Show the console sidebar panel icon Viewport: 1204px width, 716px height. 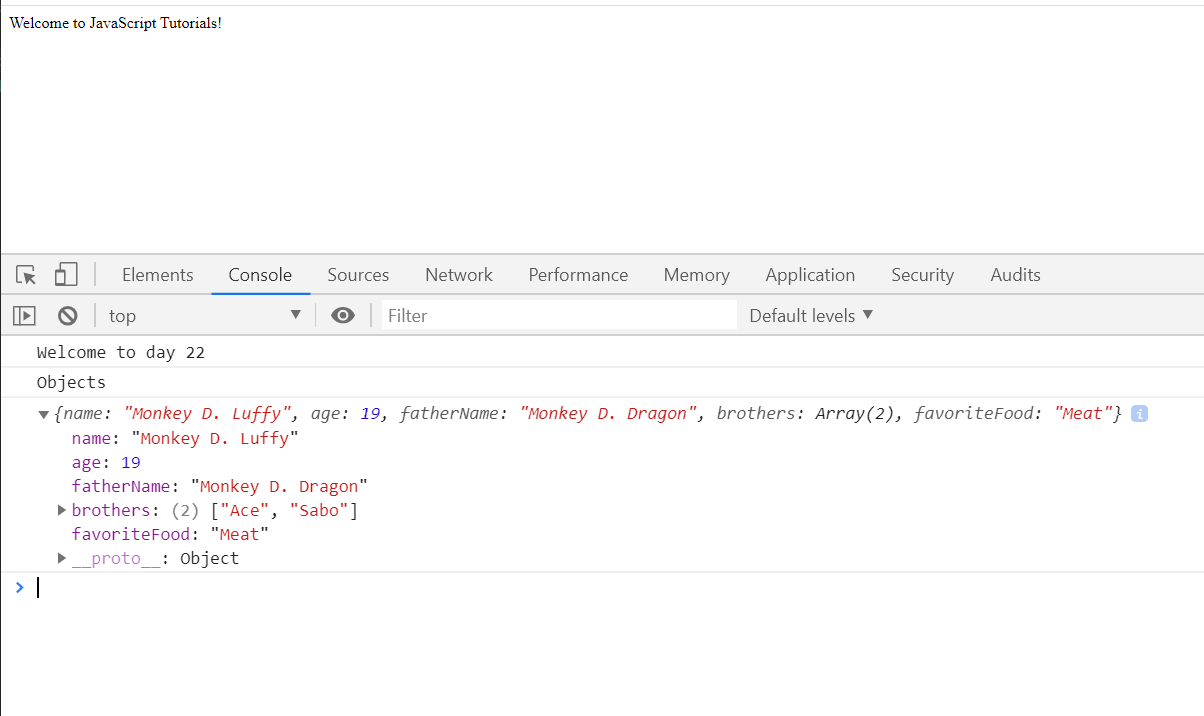24,316
